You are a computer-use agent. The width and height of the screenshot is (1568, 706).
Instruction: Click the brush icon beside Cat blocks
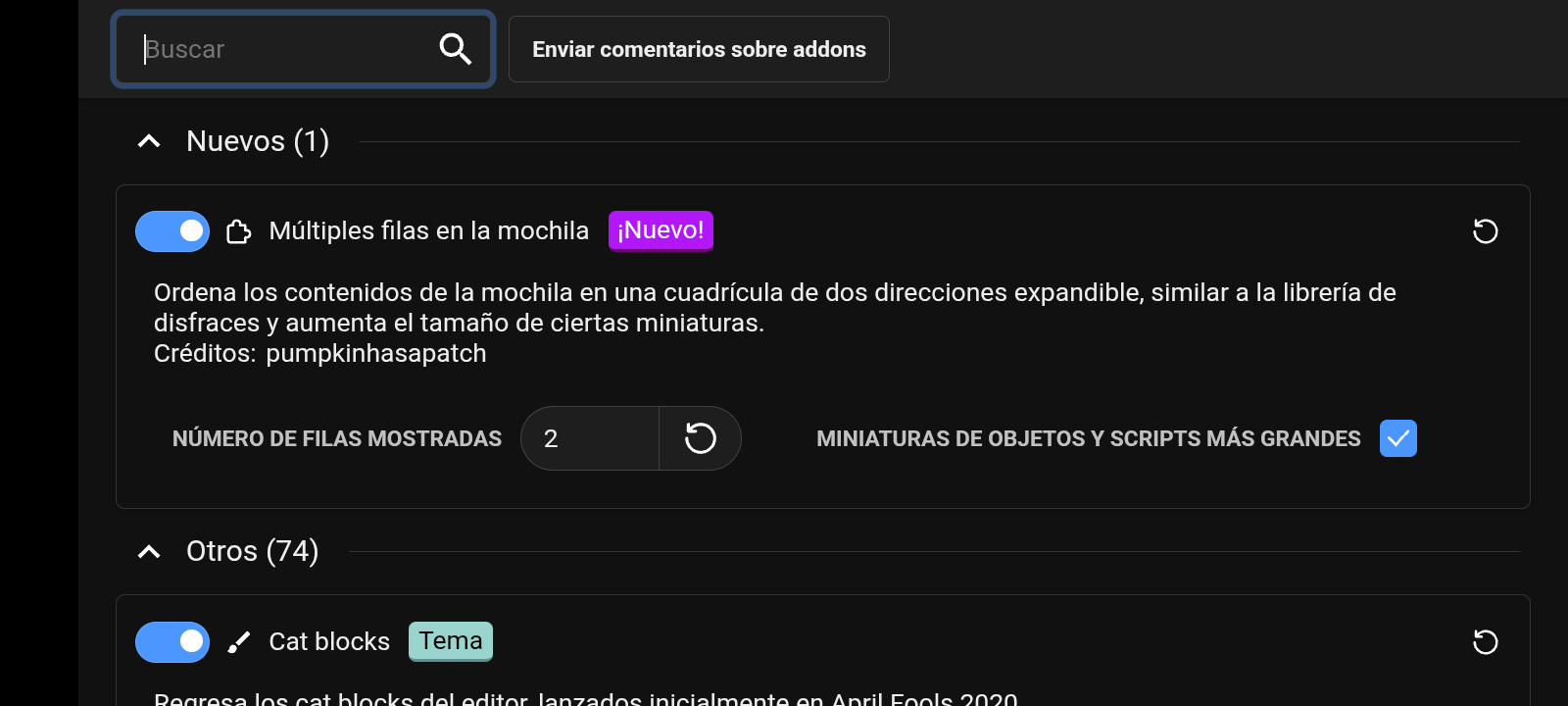tap(239, 642)
